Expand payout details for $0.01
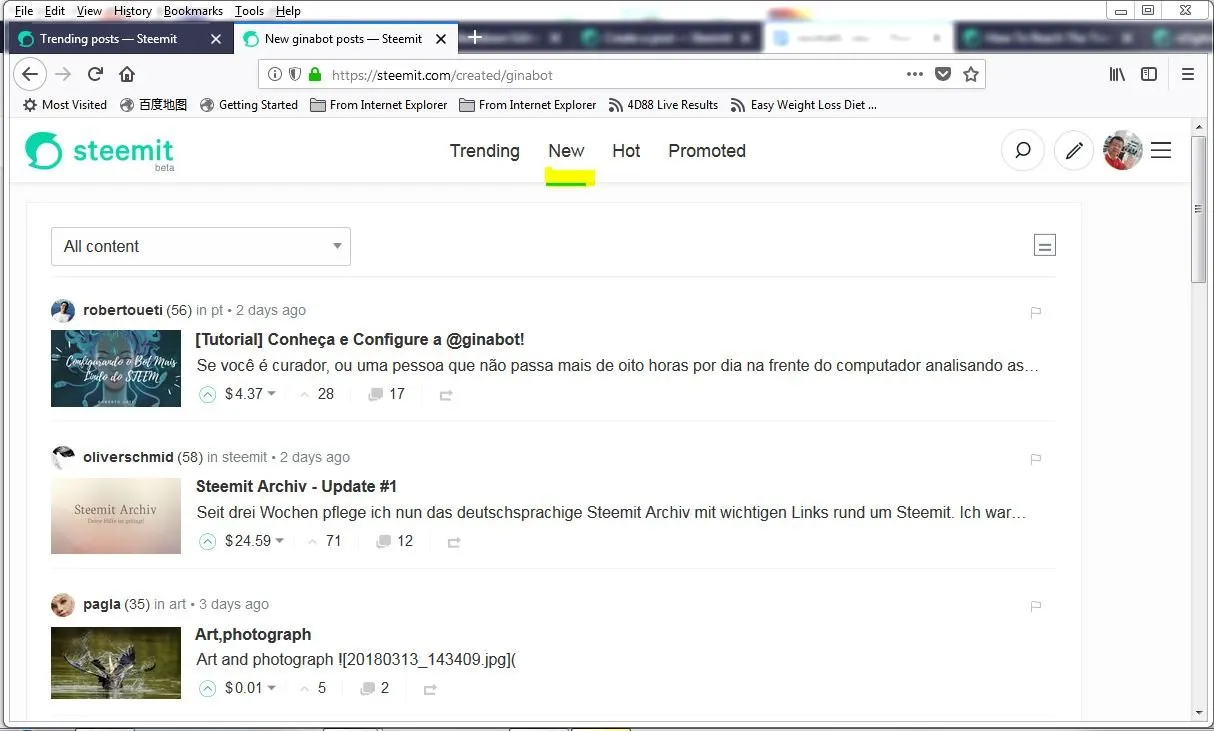Viewport: 1214px width, 731px height. (x=250, y=688)
